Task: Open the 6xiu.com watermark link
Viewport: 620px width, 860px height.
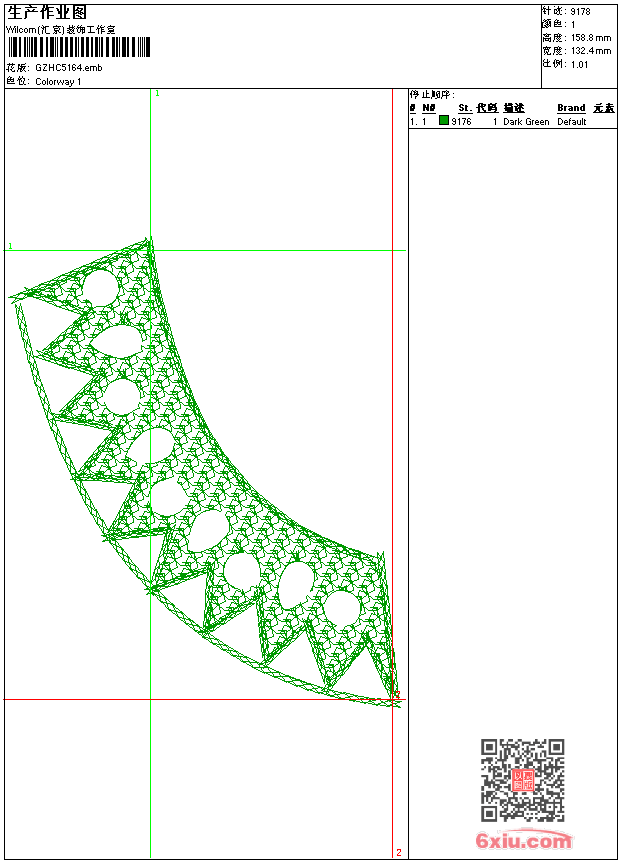Action: pyautogui.click(x=523, y=842)
